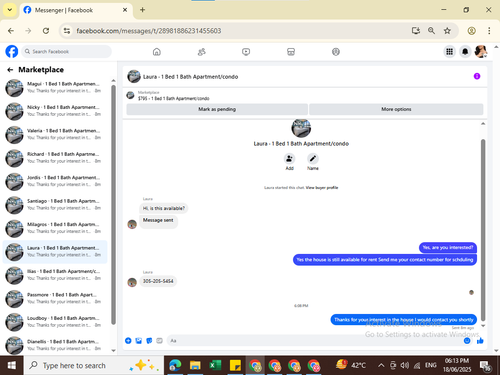This screenshot has width=500, height=375.
Task: Open Nicky conversation in list
Action: point(55,111)
